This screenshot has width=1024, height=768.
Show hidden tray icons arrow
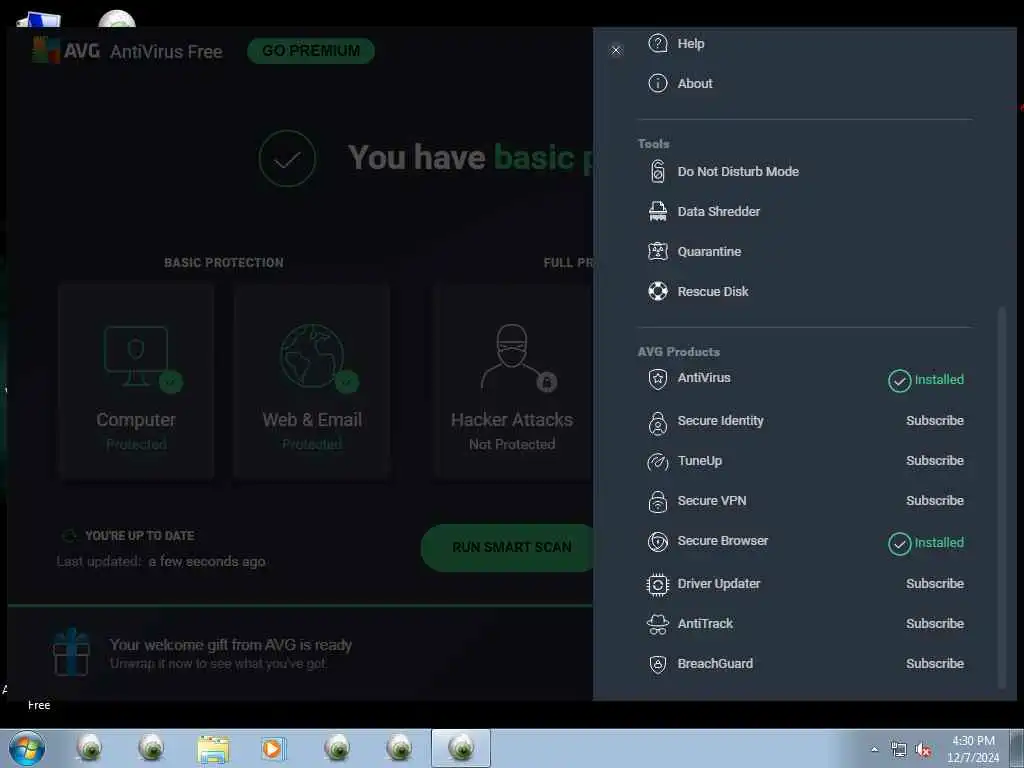pos(874,750)
